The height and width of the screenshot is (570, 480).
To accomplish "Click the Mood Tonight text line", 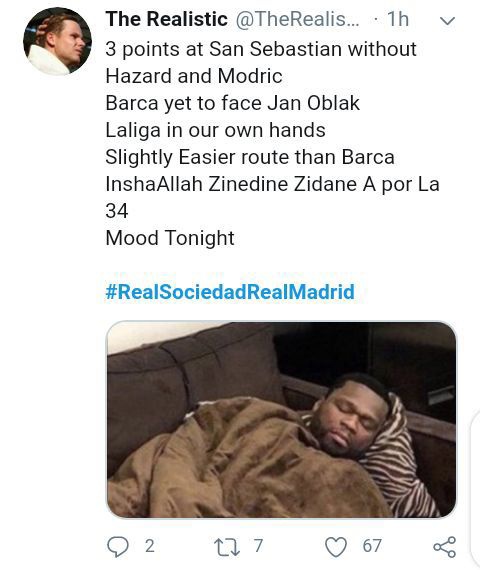I will (170, 238).
